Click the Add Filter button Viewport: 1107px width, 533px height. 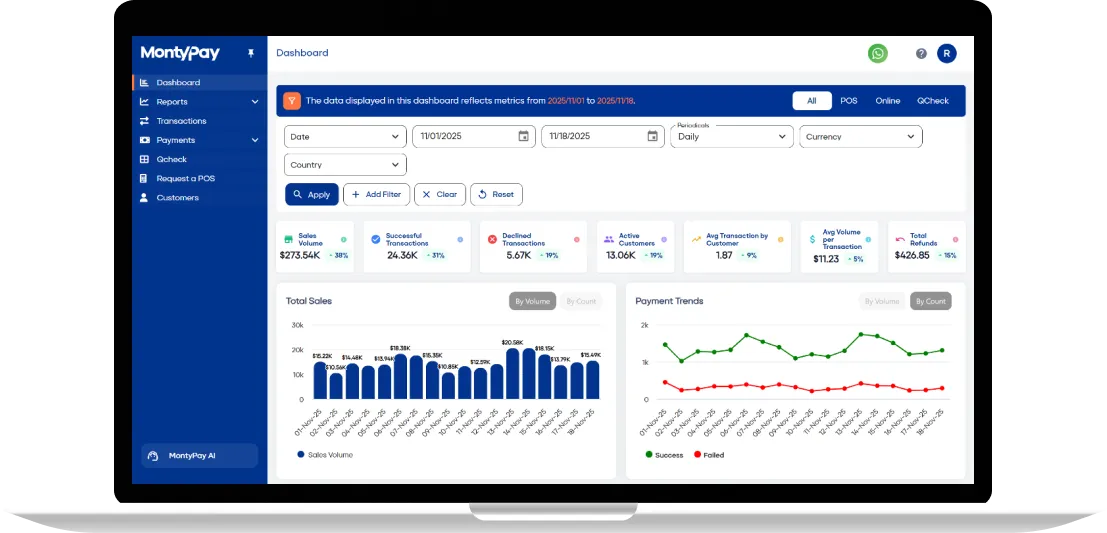click(x=376, y=195)
